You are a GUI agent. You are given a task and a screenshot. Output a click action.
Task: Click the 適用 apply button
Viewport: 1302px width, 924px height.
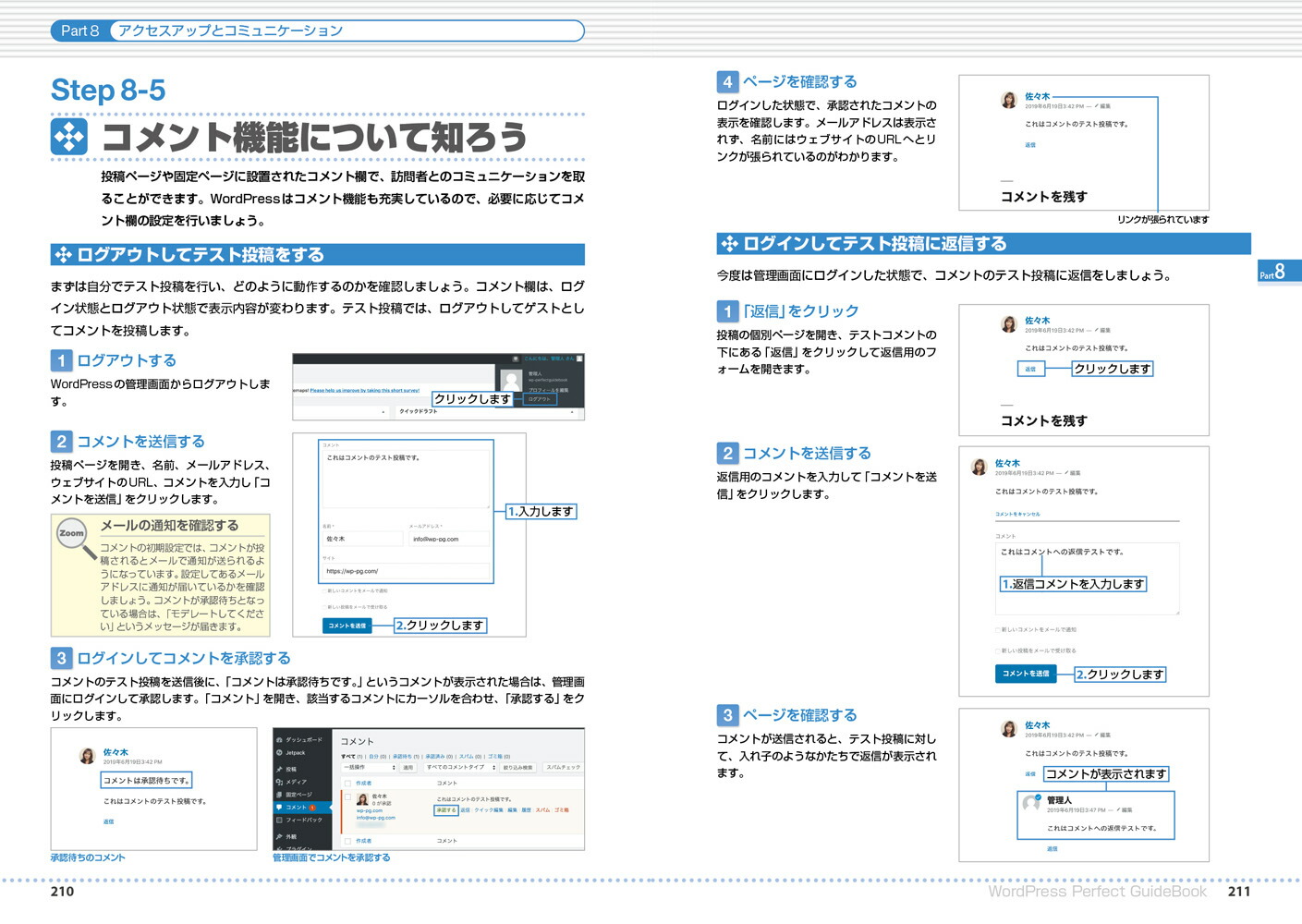coord(408,768)
